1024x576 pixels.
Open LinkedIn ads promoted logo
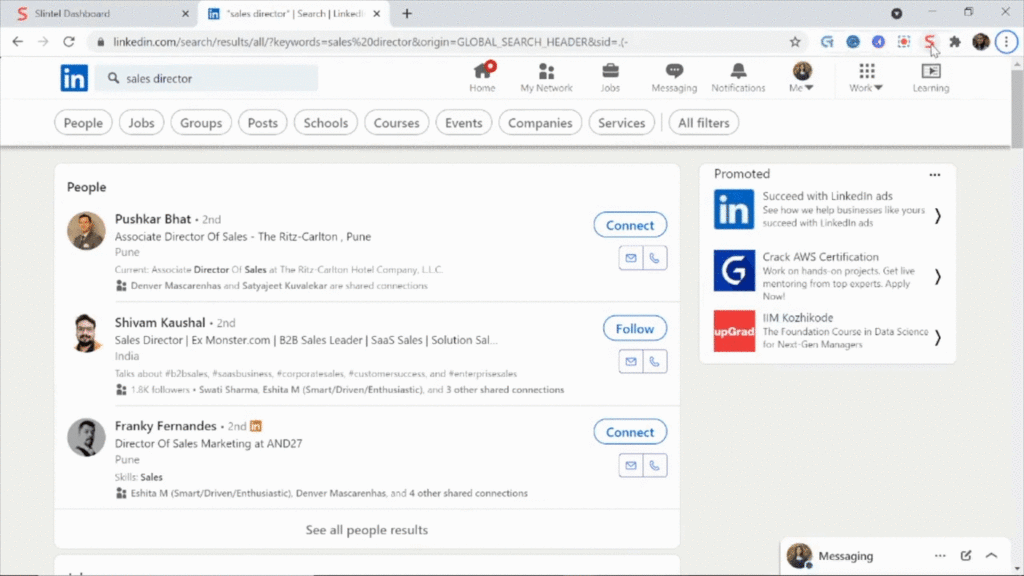(x=734, y=210)
